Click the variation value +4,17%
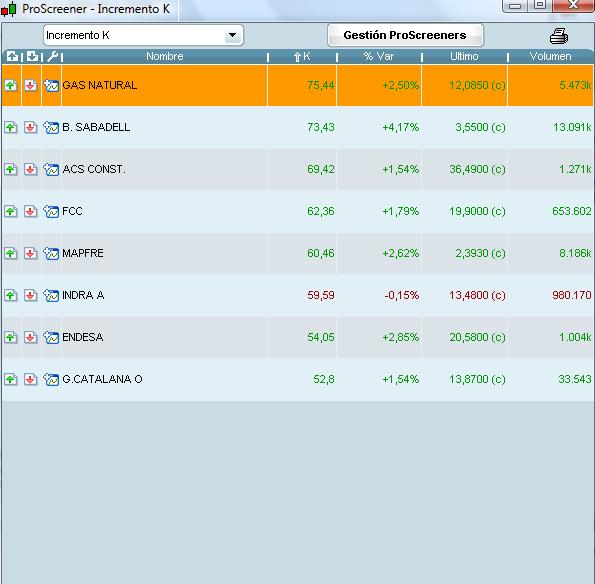The width and height of the screenshot is (595, 584). pos(400,127)
